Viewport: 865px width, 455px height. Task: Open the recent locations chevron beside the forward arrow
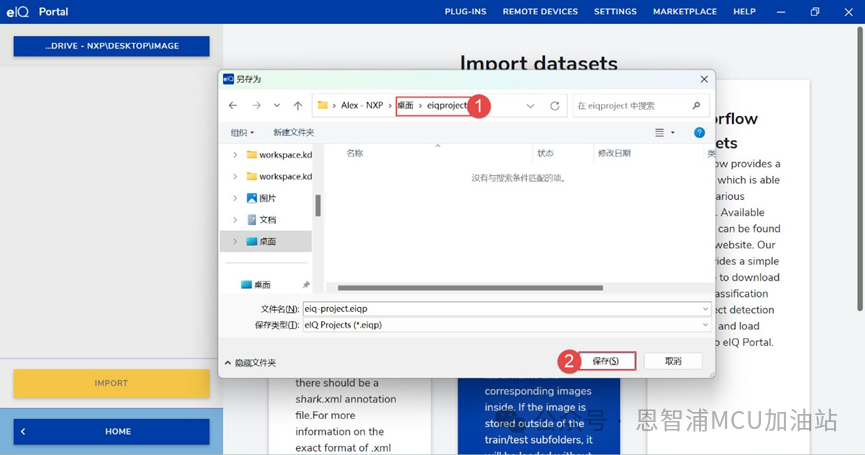point(277,105)
